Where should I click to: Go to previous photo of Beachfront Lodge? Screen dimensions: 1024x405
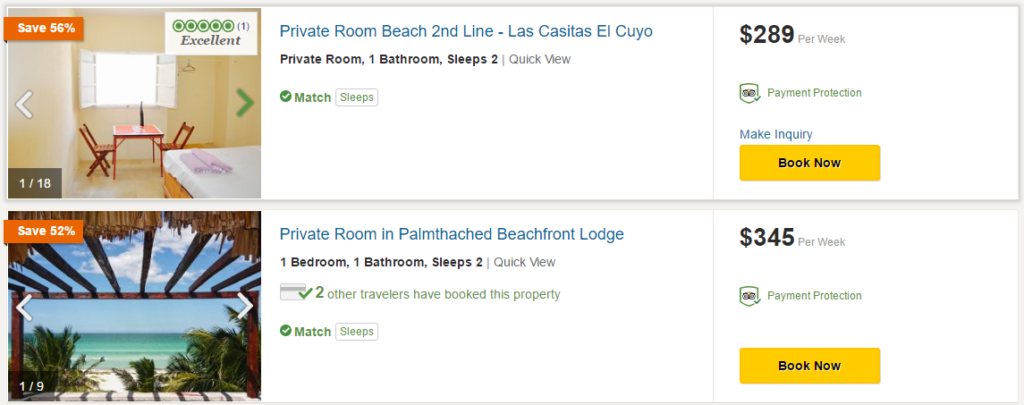(x=24, y=306)
